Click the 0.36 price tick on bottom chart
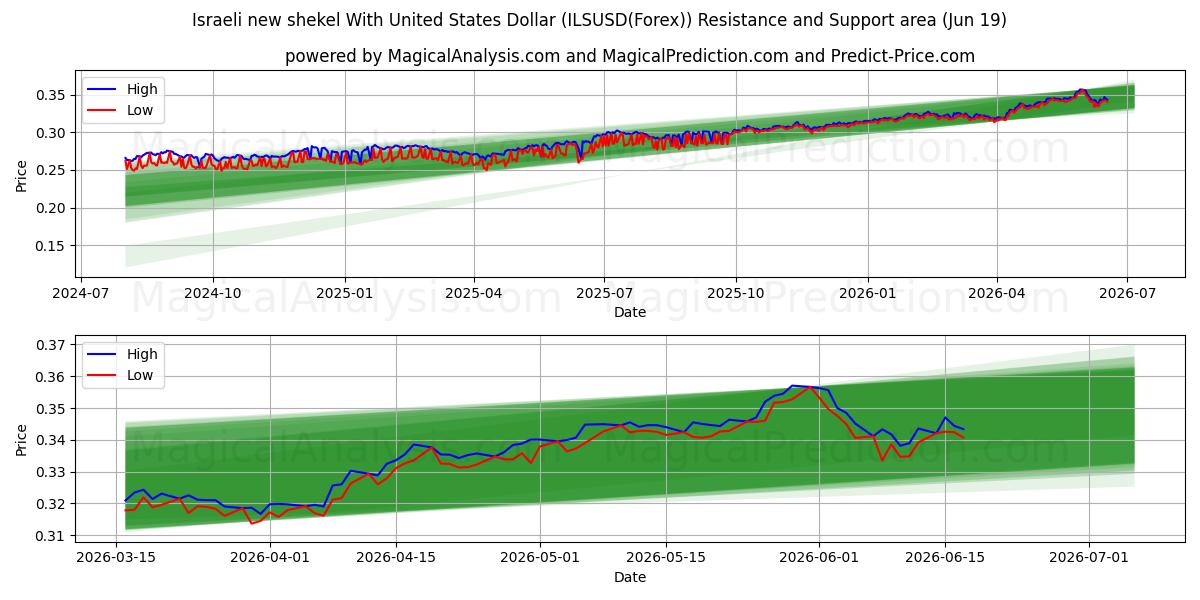Viewport: 1200px width, 600px height. coord(53,377)
